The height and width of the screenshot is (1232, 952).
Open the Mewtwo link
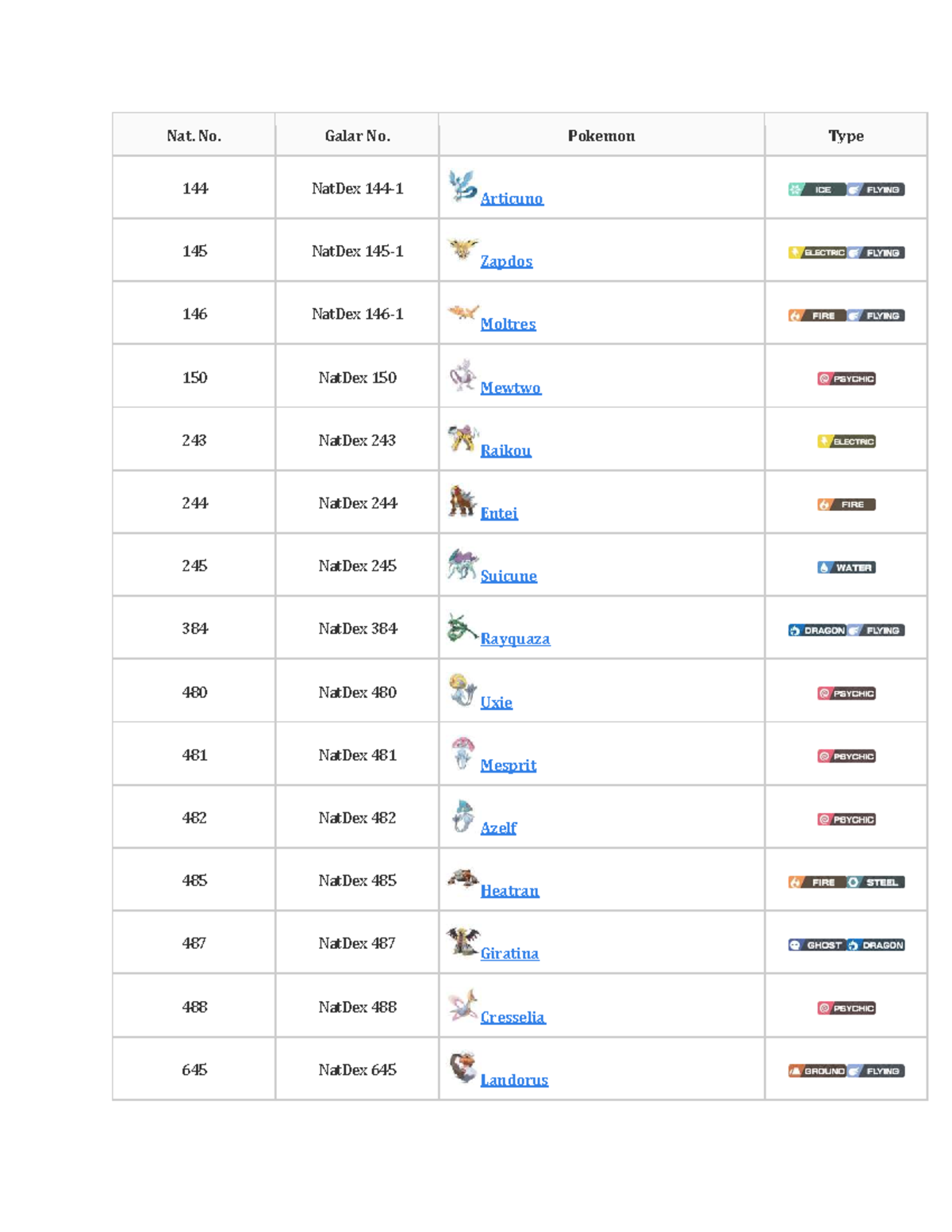click(x=511, y=387)
